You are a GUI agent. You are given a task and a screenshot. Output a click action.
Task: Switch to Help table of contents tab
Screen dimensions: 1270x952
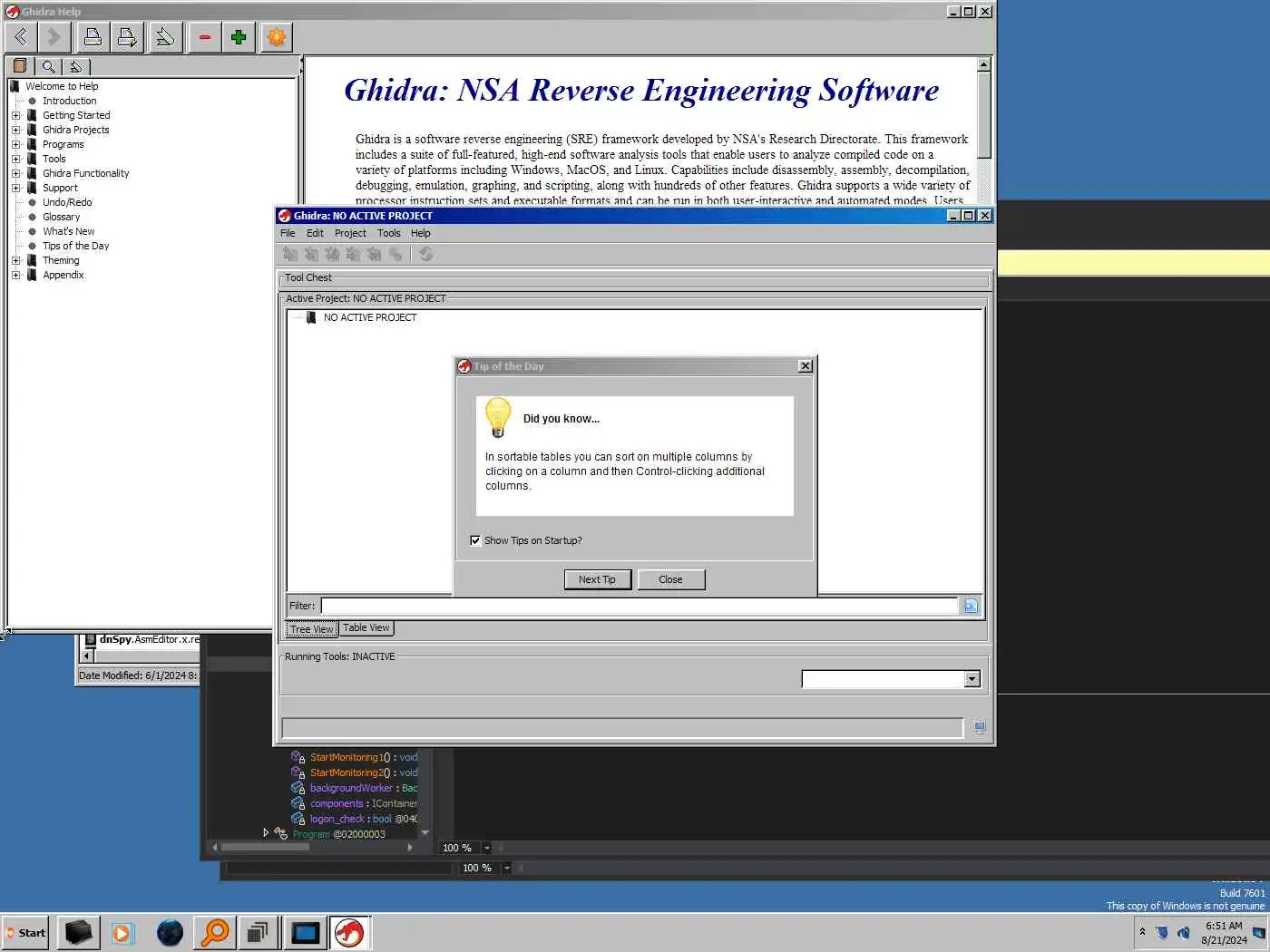click(20, 66)
